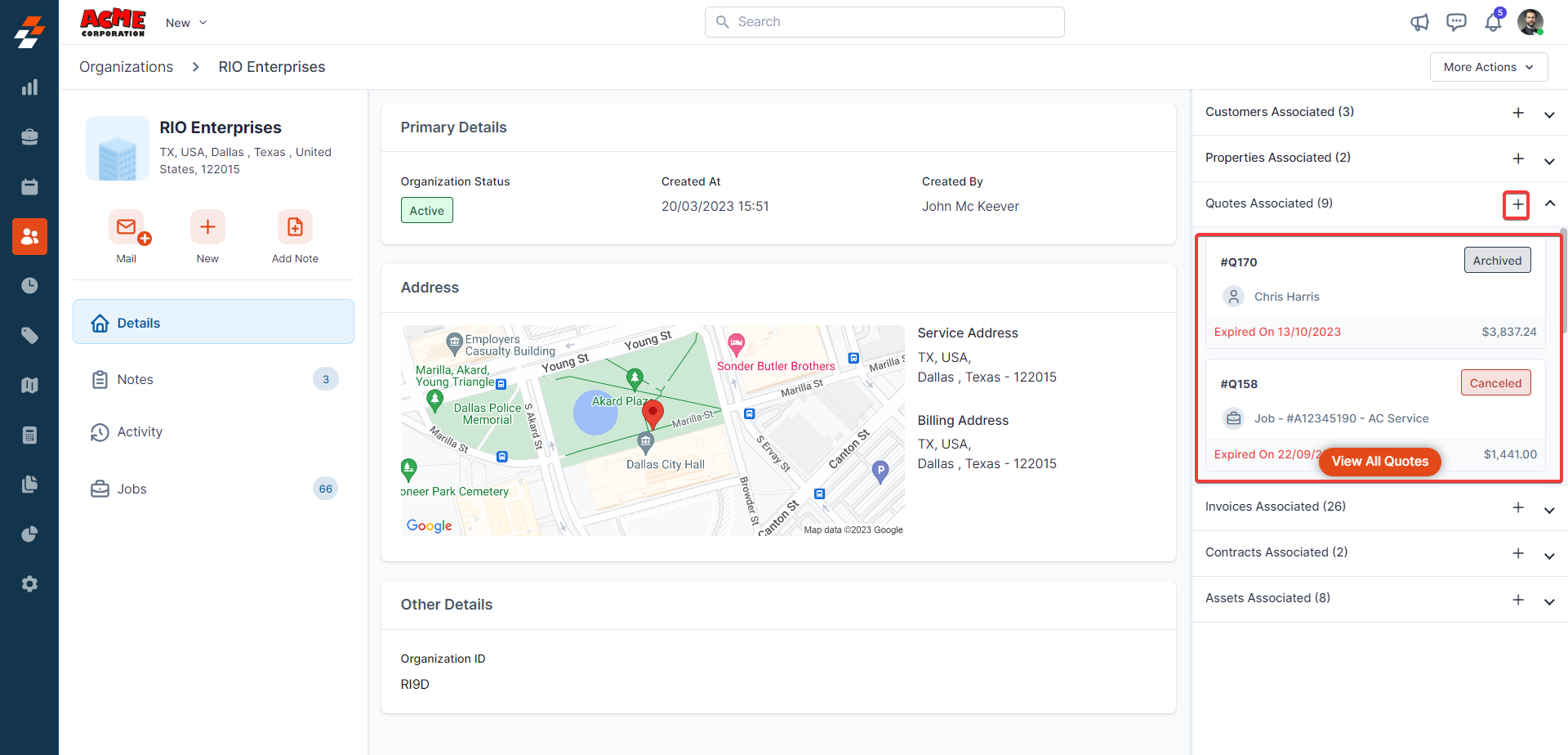Screen dimensions: 1568x755
Task: Open the announcements megaphone icon
Action: tap(1419, 22)
